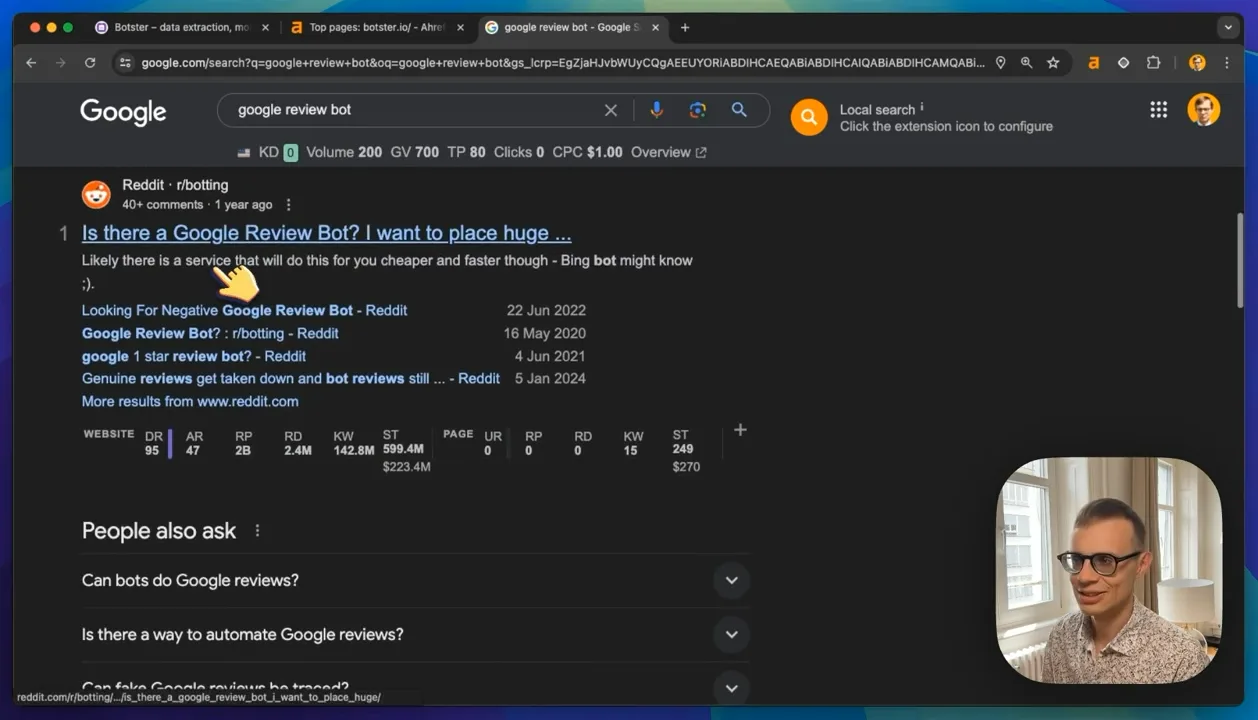The height and width of the screenshot is (720, 1258).
Task: Reload the current page
Action: click(90, 63)
